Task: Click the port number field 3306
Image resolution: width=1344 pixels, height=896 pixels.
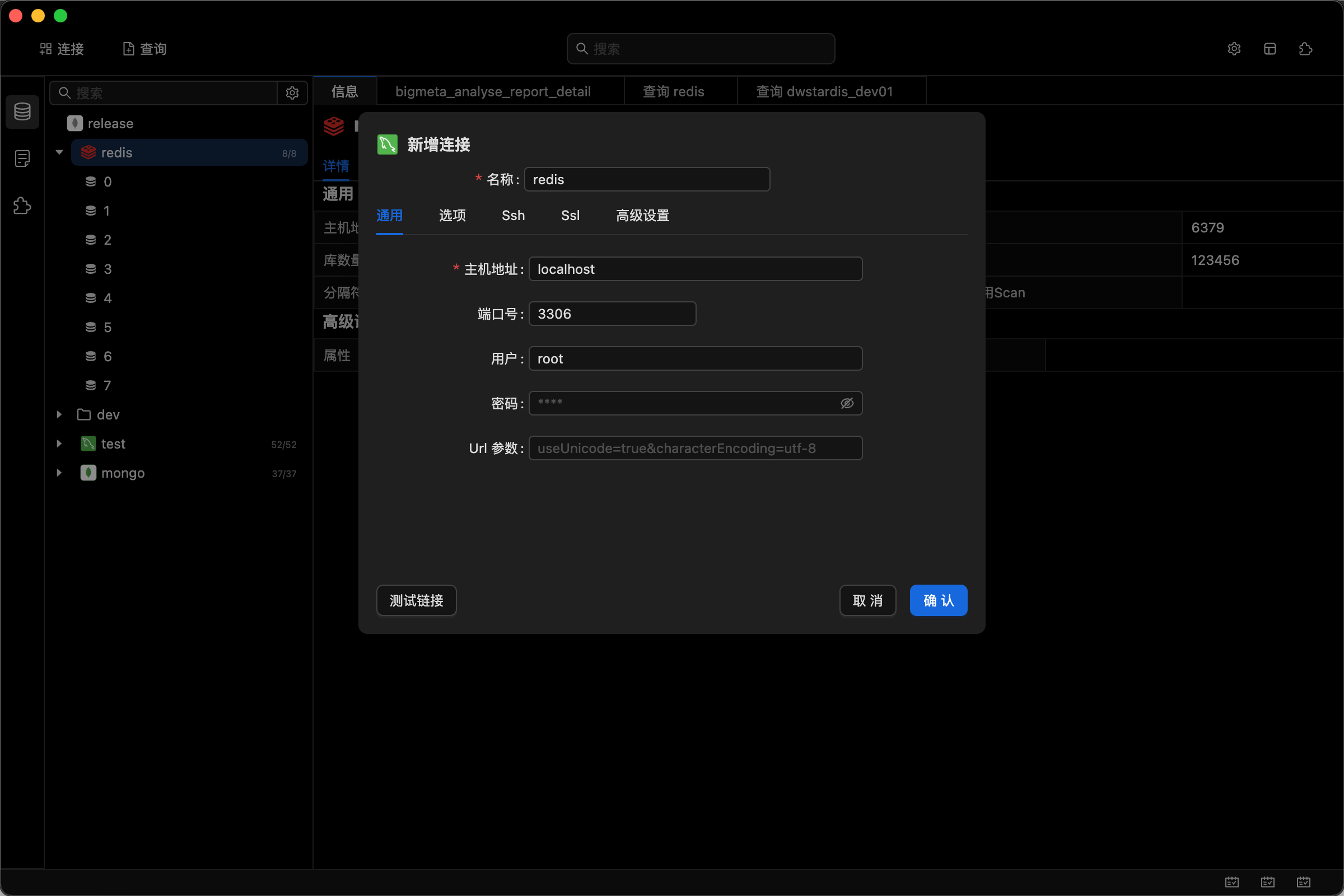Action: click(x=612, y=314)
